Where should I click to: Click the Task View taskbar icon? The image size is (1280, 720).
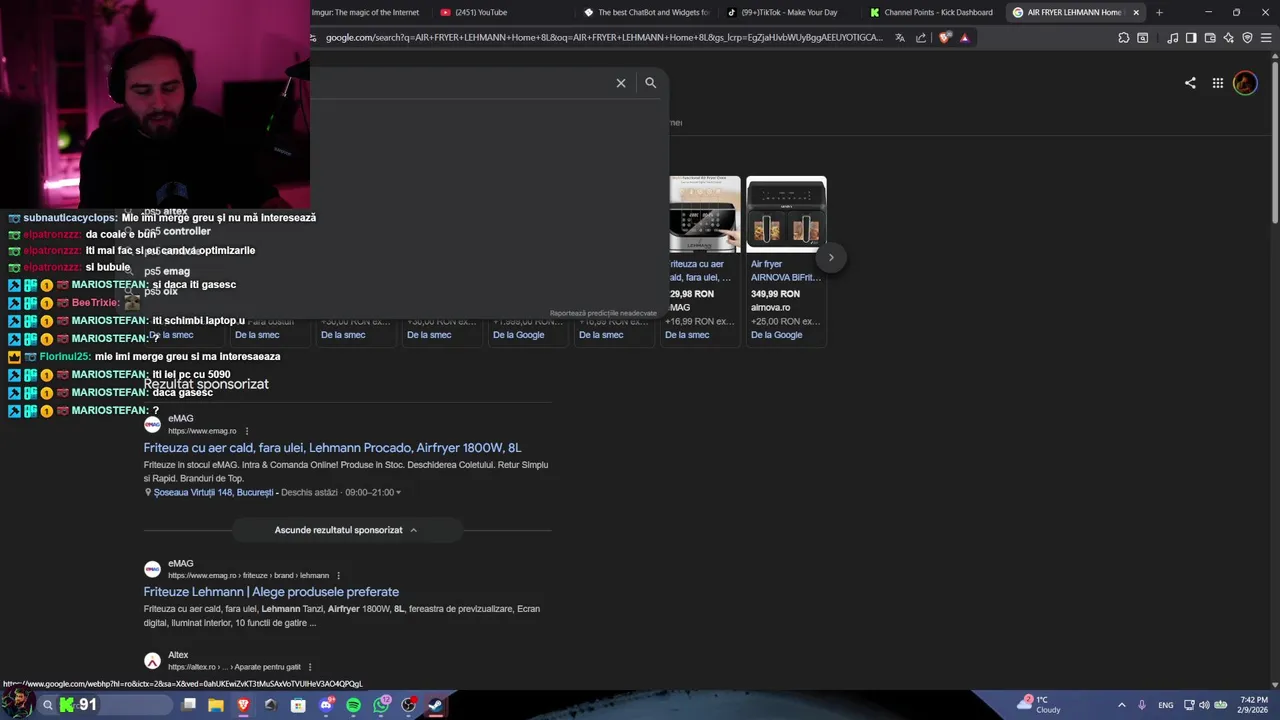189,705
